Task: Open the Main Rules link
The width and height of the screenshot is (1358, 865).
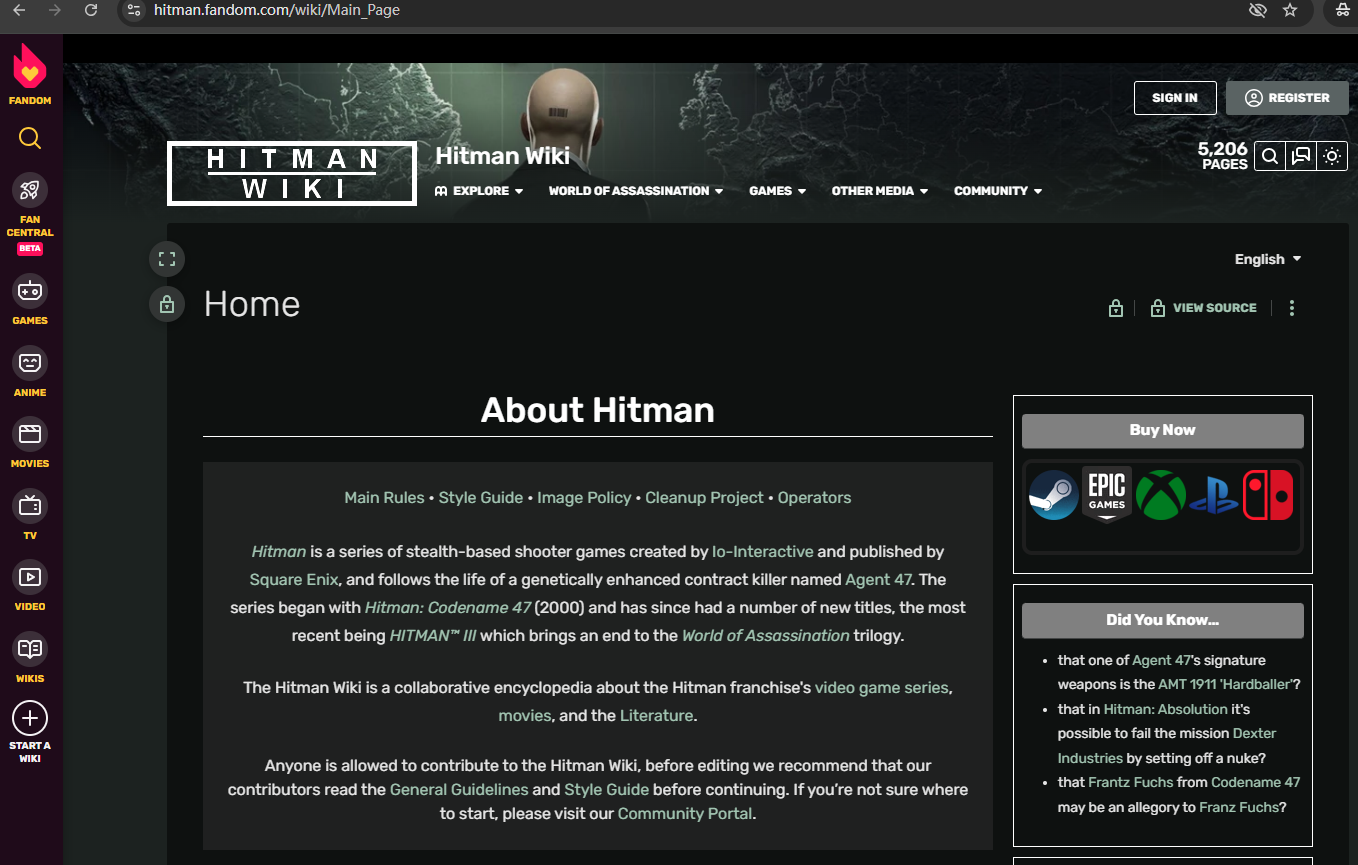Action: (x=384, y=497)
